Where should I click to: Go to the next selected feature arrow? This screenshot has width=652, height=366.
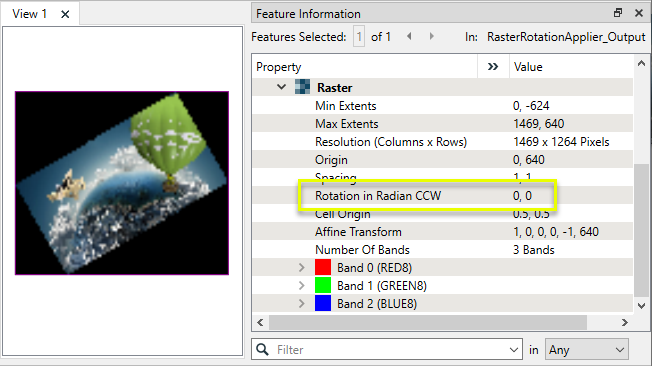click(432, 37)
